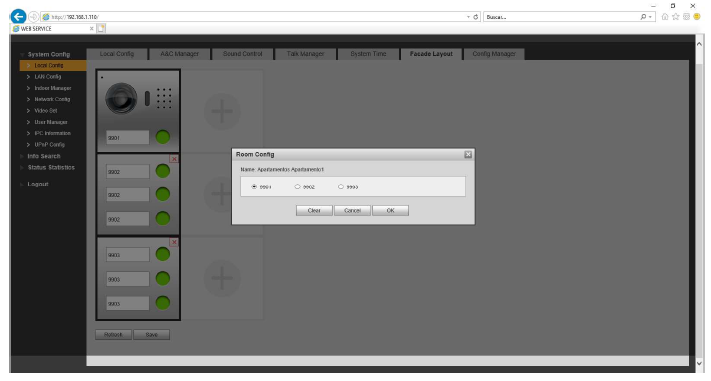
Task: Click the green call button next to 9901
Action: pos(163,137)
